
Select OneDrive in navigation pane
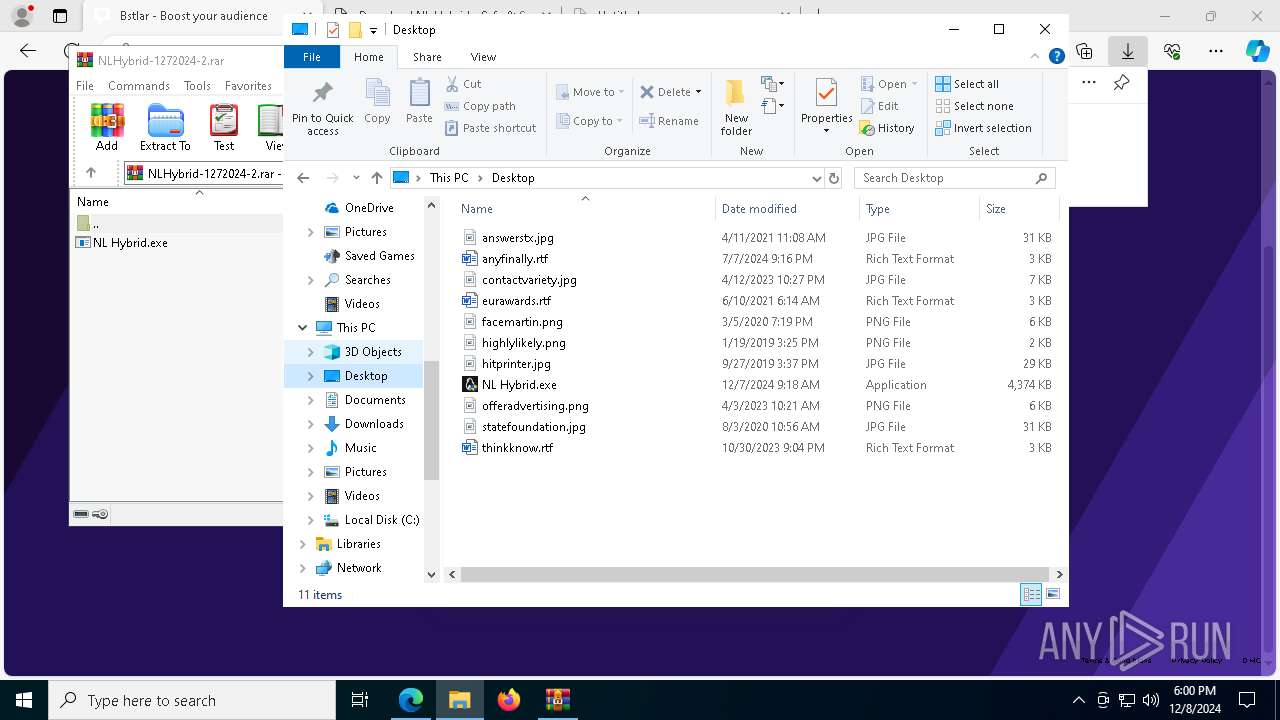pos(368,208)
